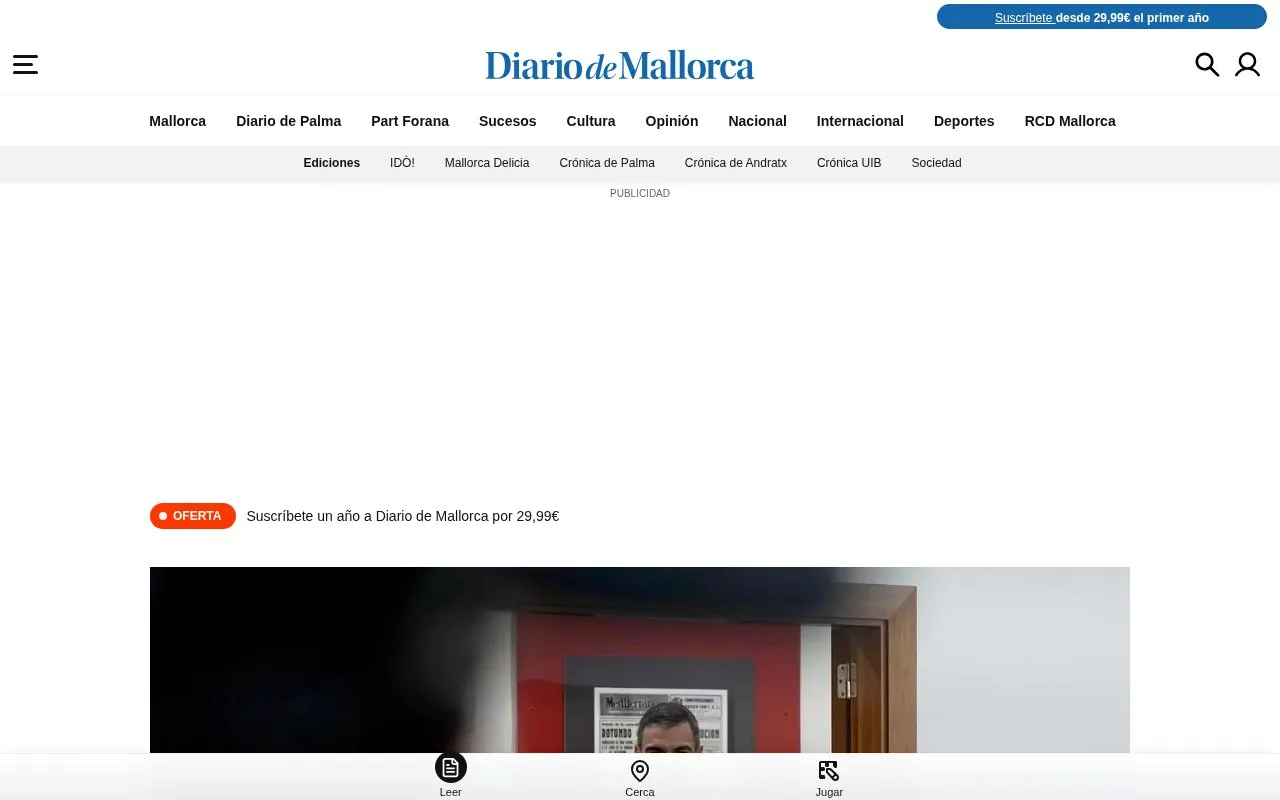Tap the Jugar games icon
Viewport: 1280px width, 800px height.
828,770
